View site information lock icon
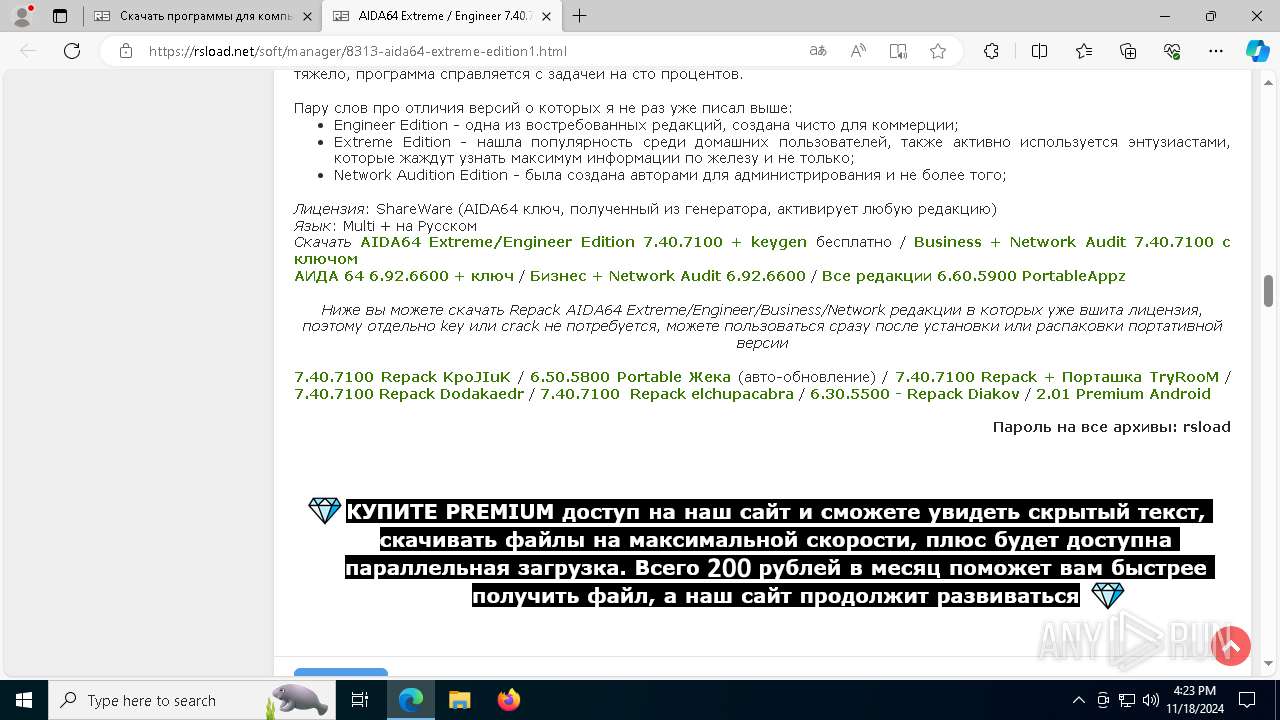This screenshot has width=1280, height=720. pos(125,51)
